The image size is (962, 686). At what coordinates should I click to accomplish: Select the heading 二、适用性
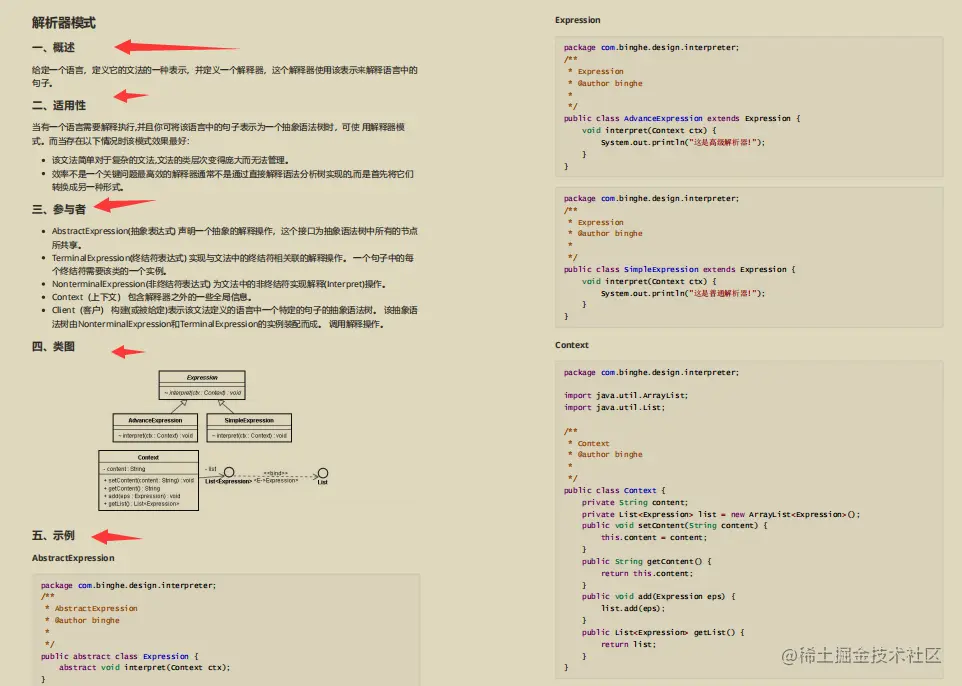(59, 106)
